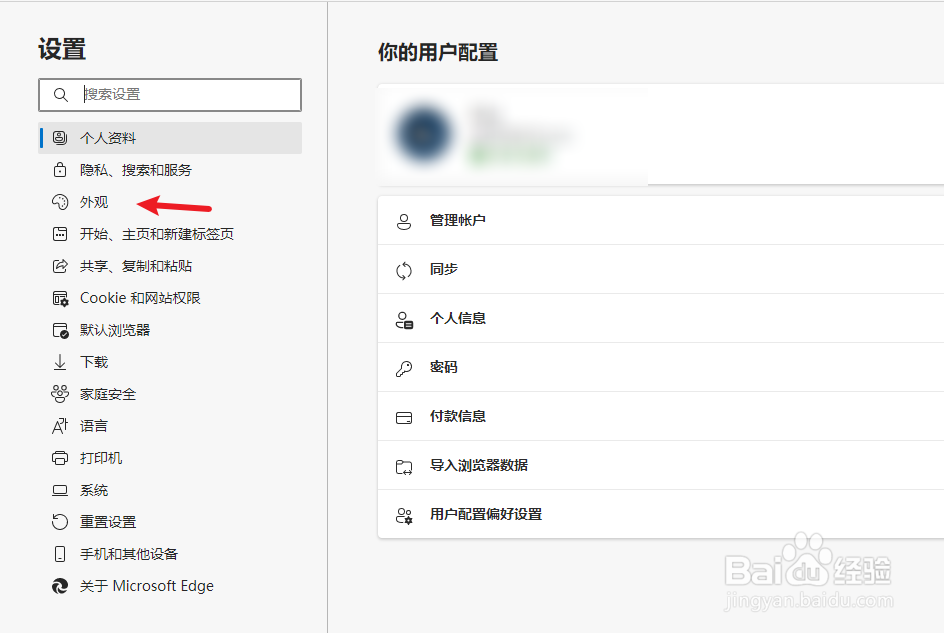Click the Edge logo icon in sidebar

click(60, 586)
